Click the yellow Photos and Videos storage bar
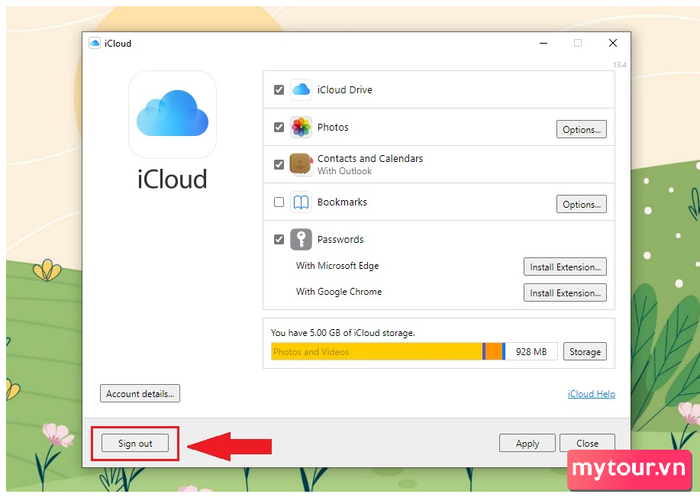Viewport: 700px width, 501px height. 377,352
